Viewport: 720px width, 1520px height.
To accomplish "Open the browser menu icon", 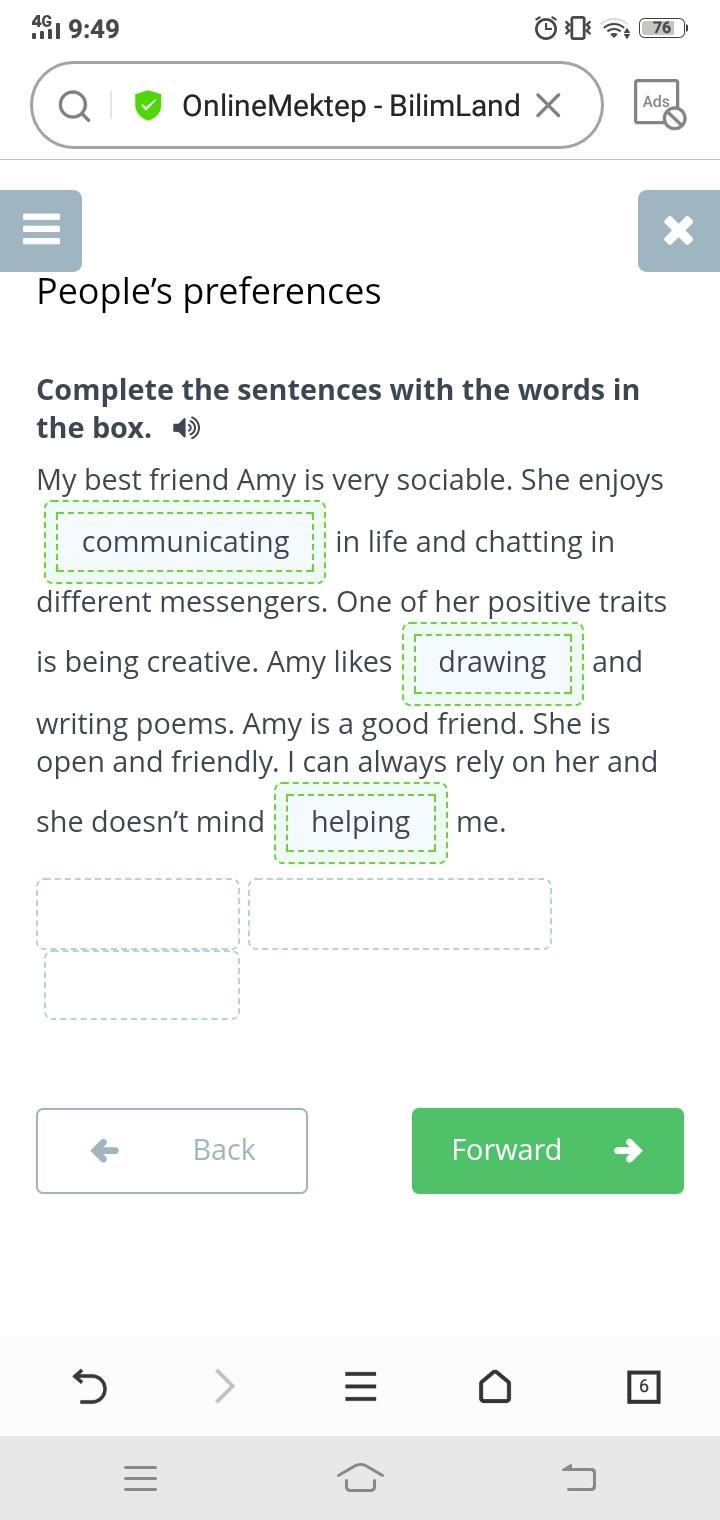I will [360, 1386].
